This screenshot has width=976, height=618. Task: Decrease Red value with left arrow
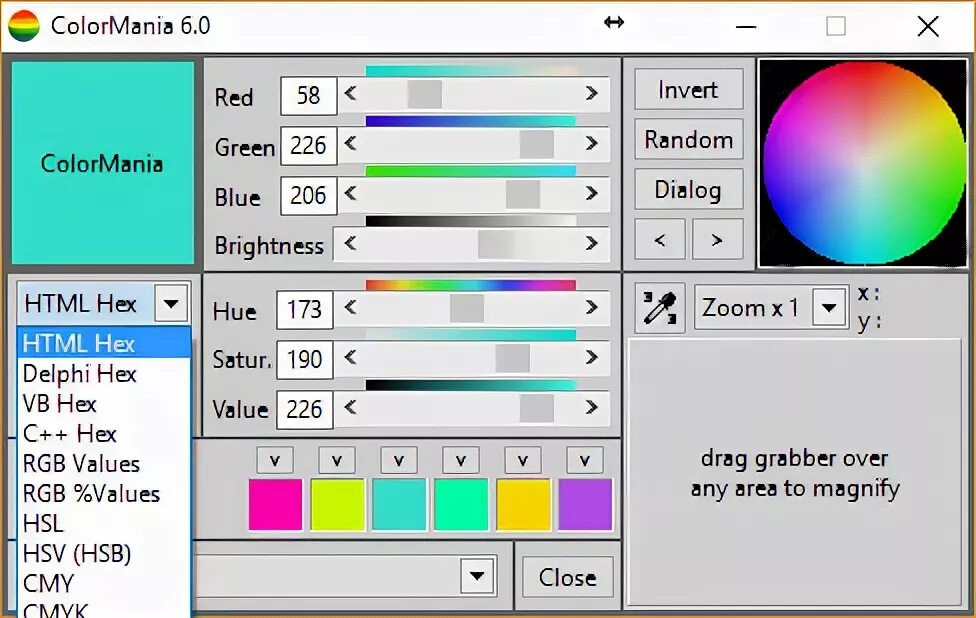[350, 93]
